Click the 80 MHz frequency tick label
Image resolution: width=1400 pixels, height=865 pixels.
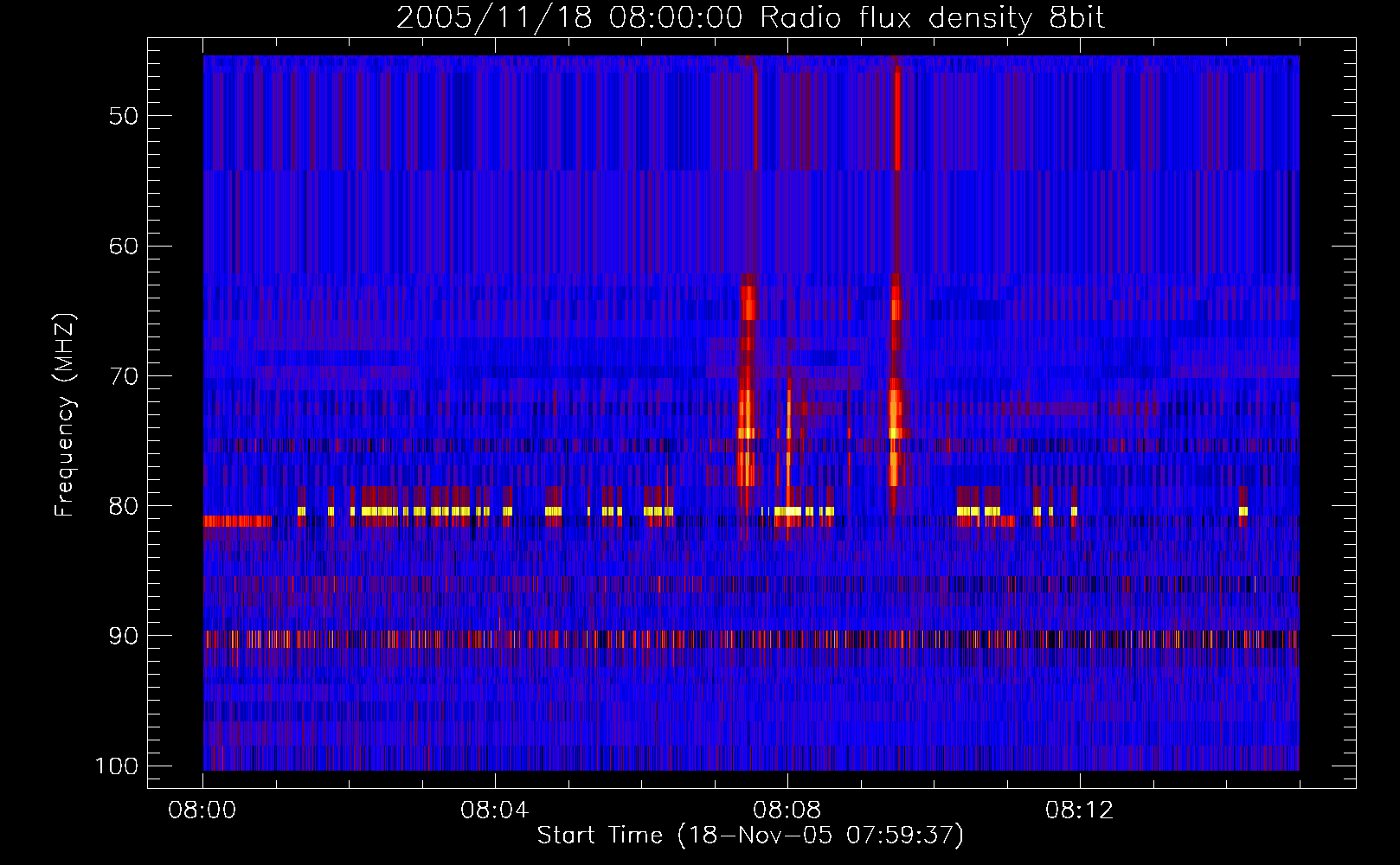tap(124, 506)
